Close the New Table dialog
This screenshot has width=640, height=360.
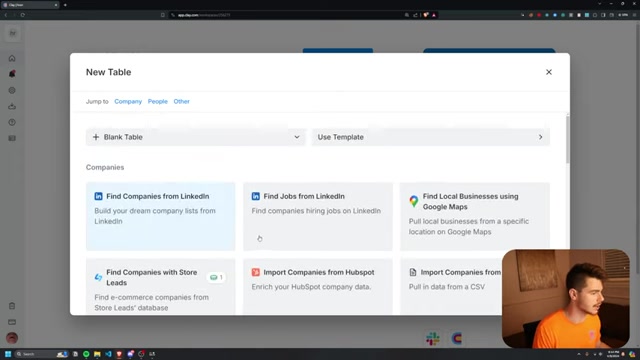tap(549, 72)
